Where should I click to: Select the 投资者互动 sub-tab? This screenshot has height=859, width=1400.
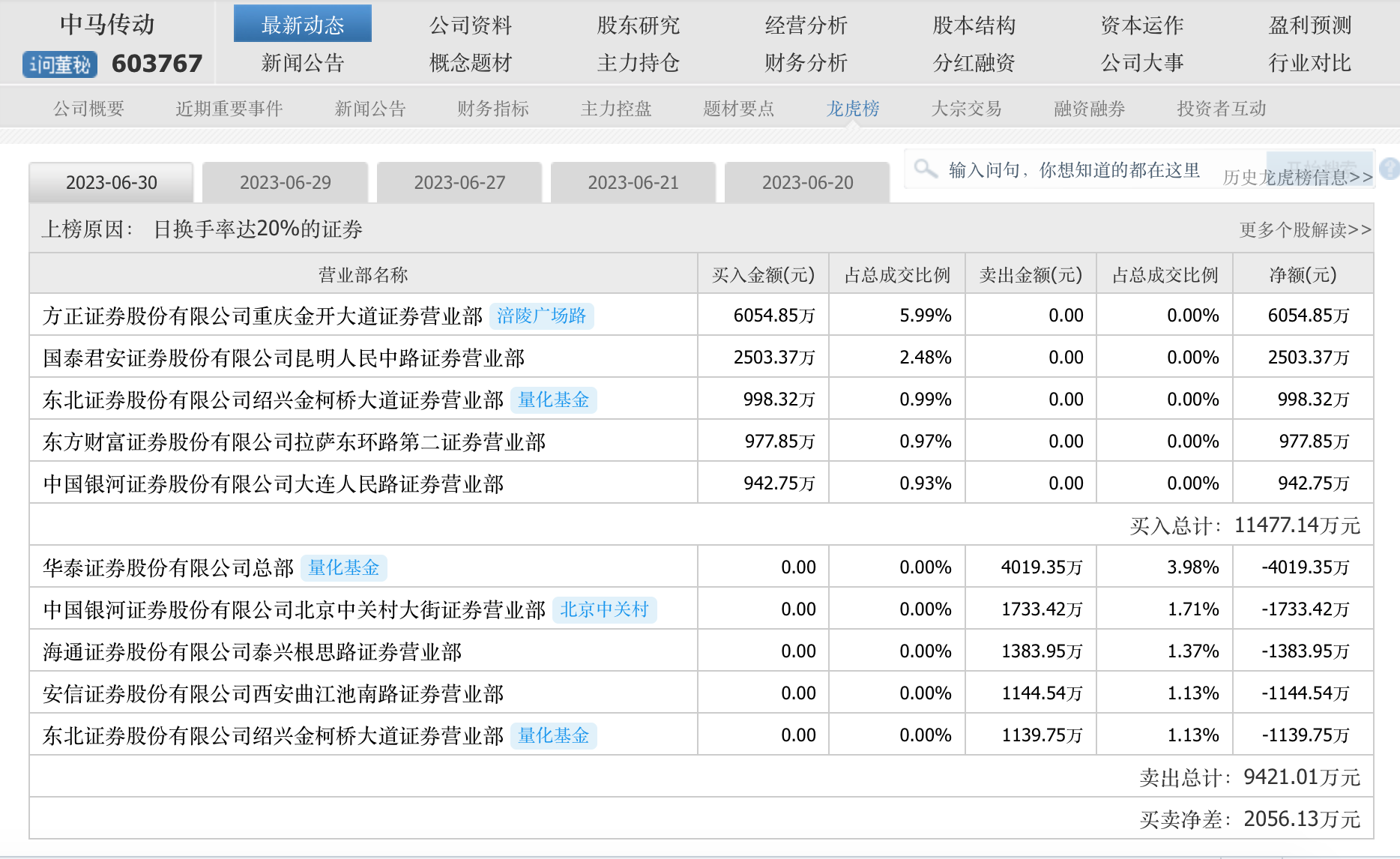pos(1222,109)
